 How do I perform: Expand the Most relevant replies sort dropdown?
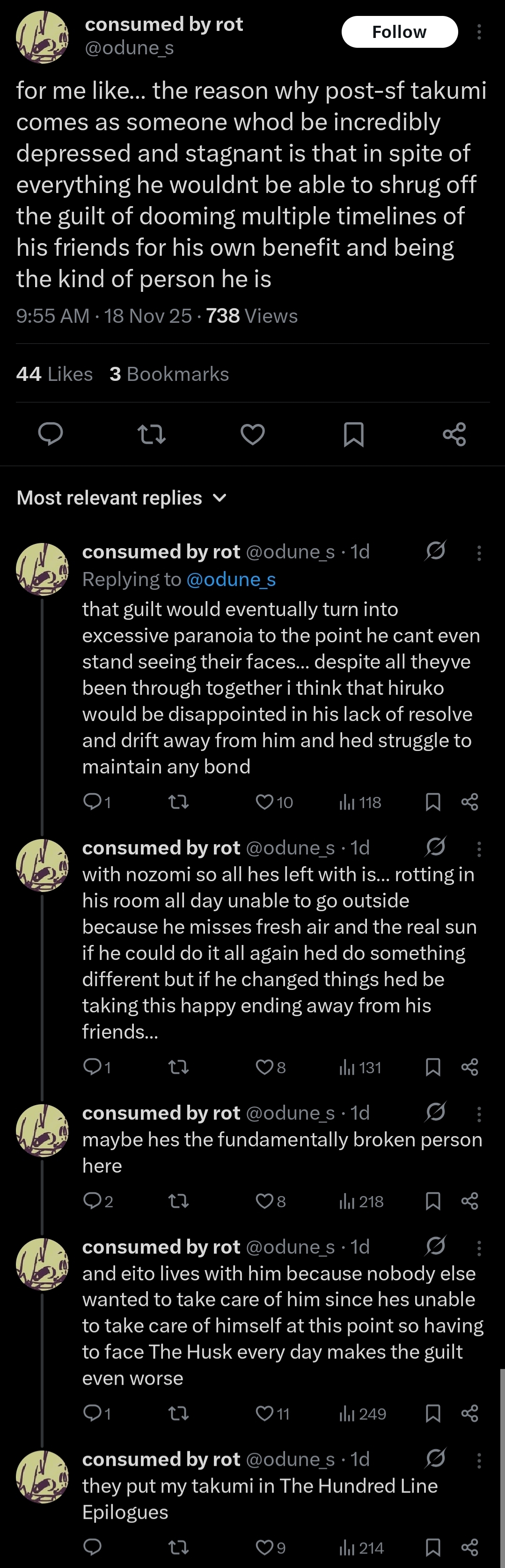tap(122, 498)
